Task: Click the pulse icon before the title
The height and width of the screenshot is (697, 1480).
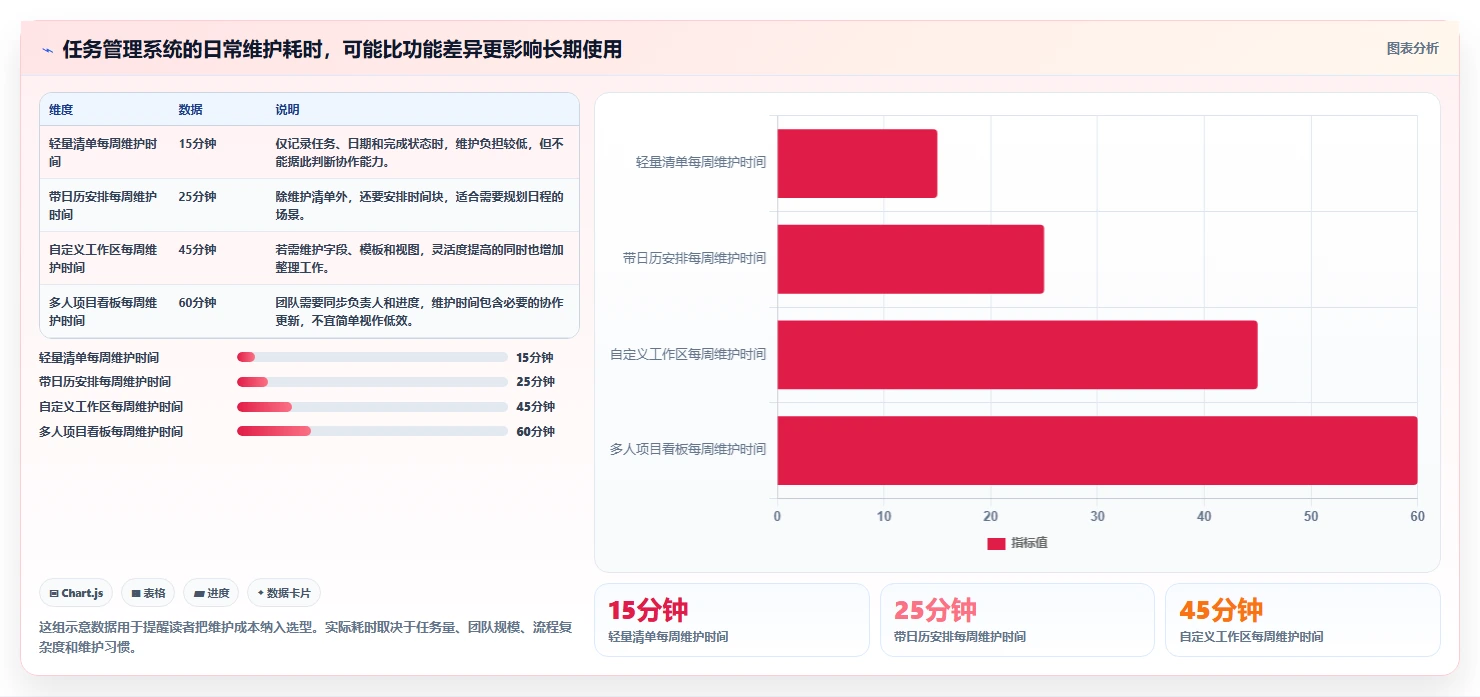Action: coord(47,50)
